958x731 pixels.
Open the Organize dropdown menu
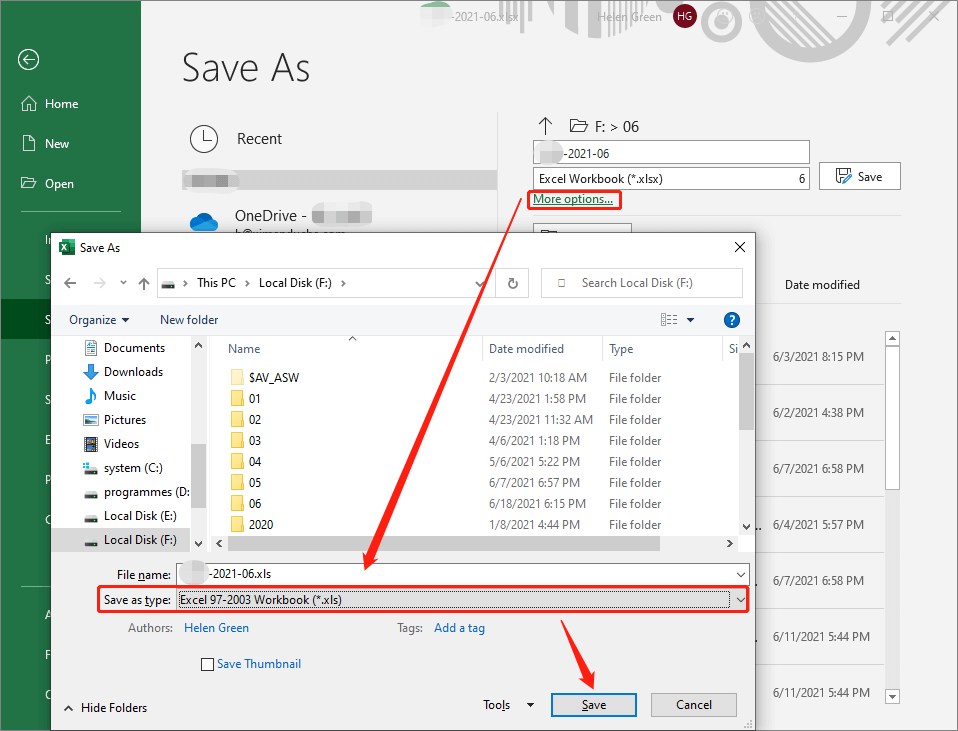tap(99, 320)
